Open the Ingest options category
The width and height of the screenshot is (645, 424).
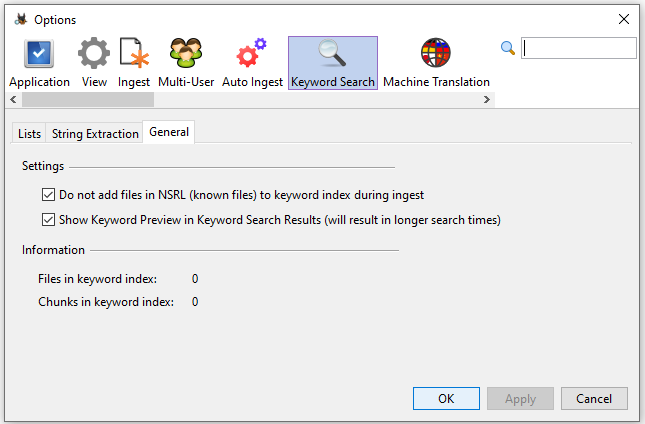click(134, 63)
